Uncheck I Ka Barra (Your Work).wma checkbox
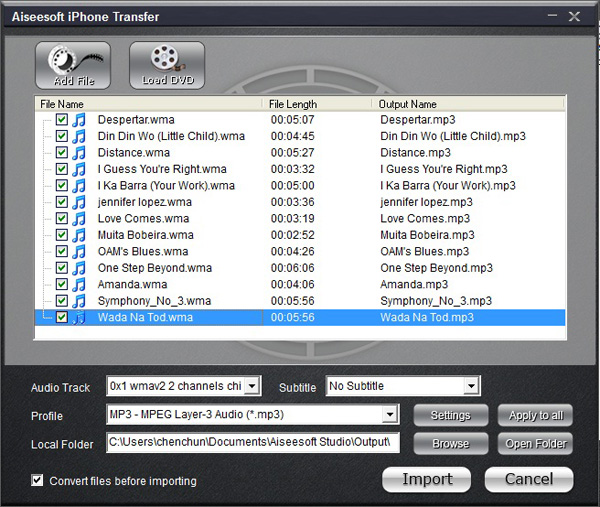Viewport: 600px width, 507px height. point(62,185)
